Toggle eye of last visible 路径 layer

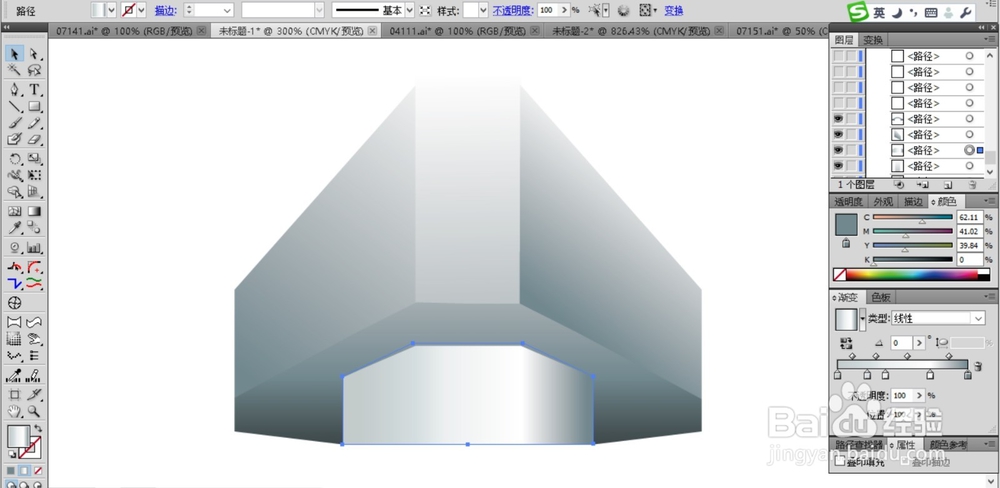[x=838, y=166]
